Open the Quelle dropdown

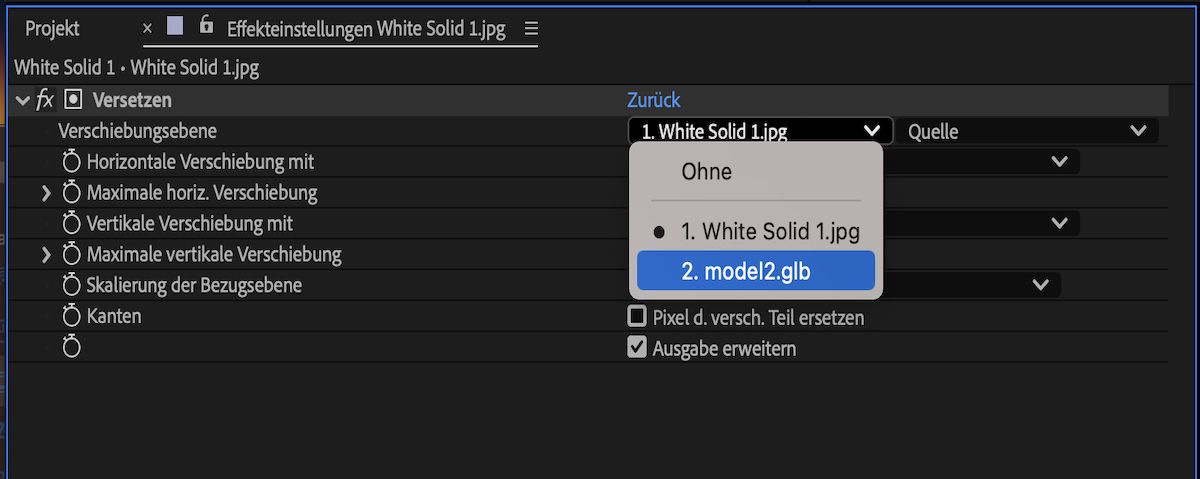1027,131
